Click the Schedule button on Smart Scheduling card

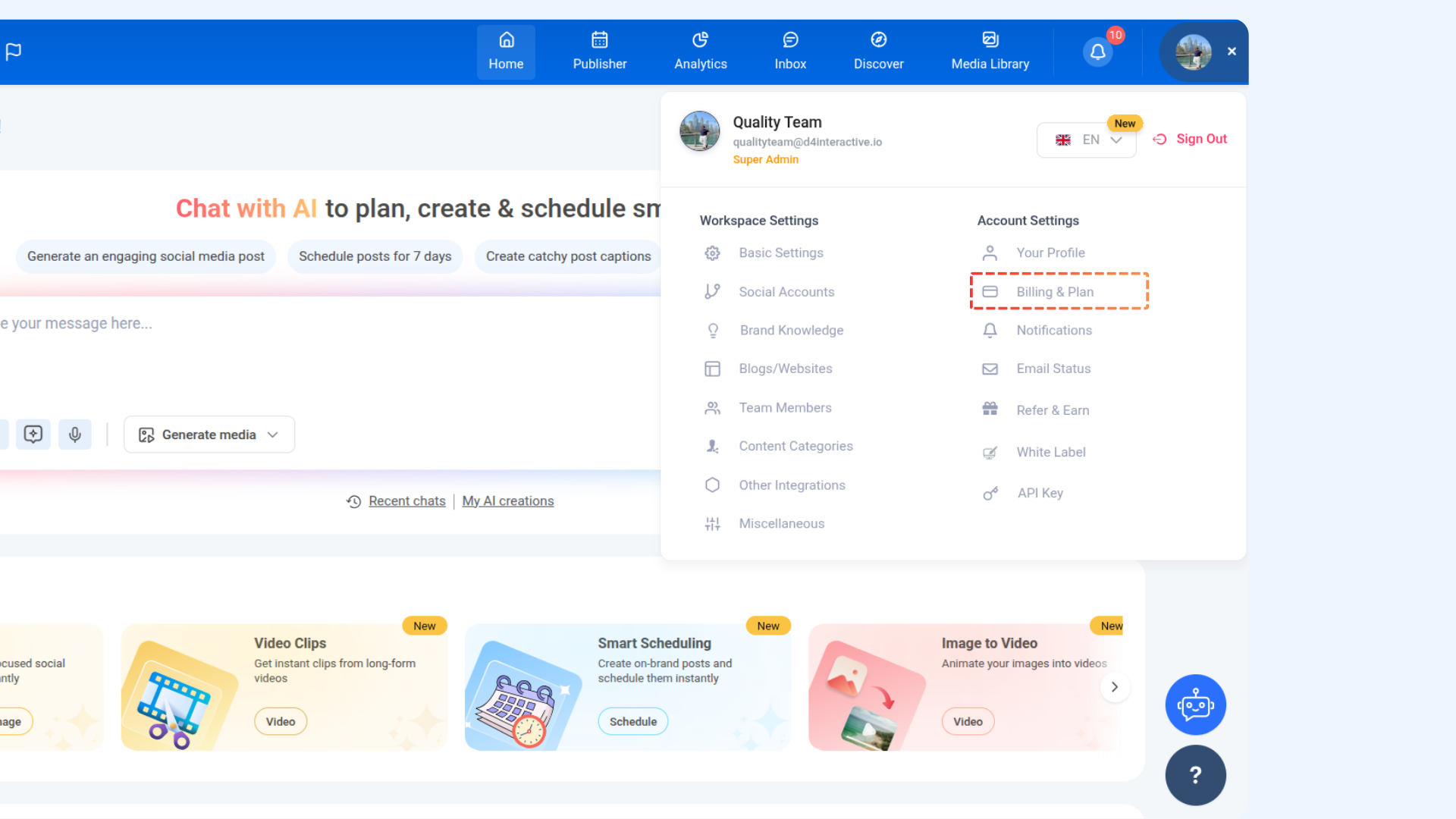click(633, 722)
